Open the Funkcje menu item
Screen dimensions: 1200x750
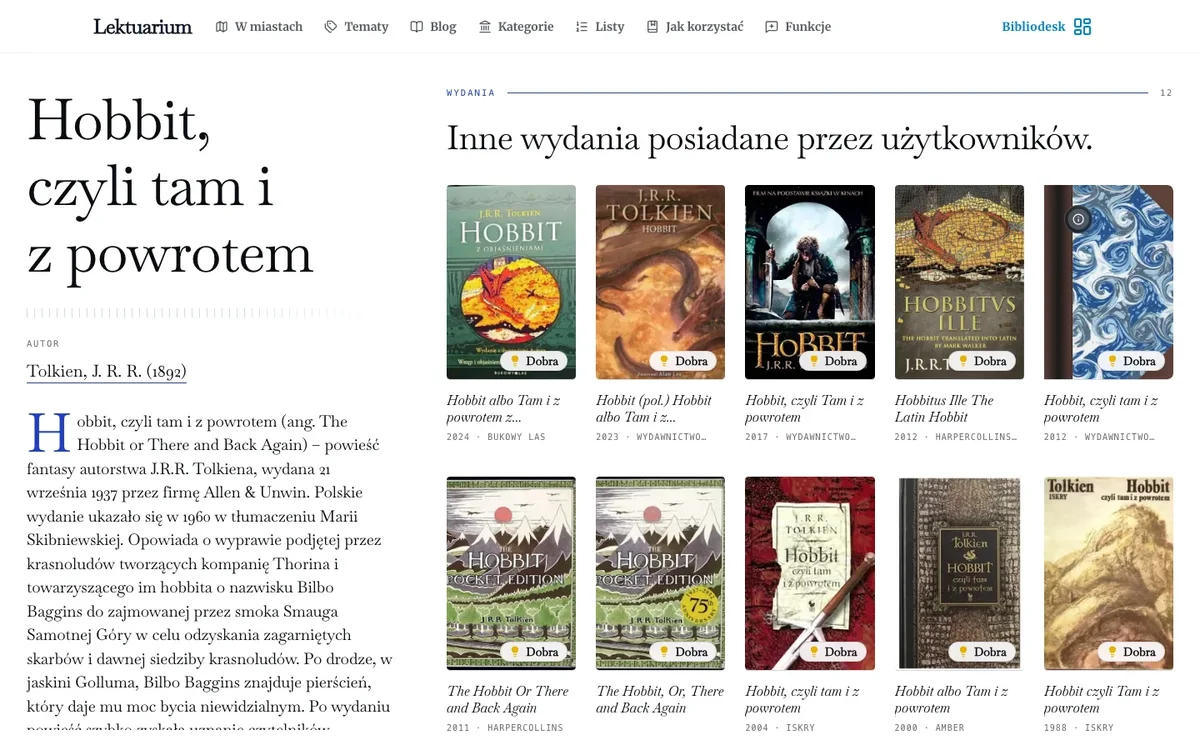[808, 27]
